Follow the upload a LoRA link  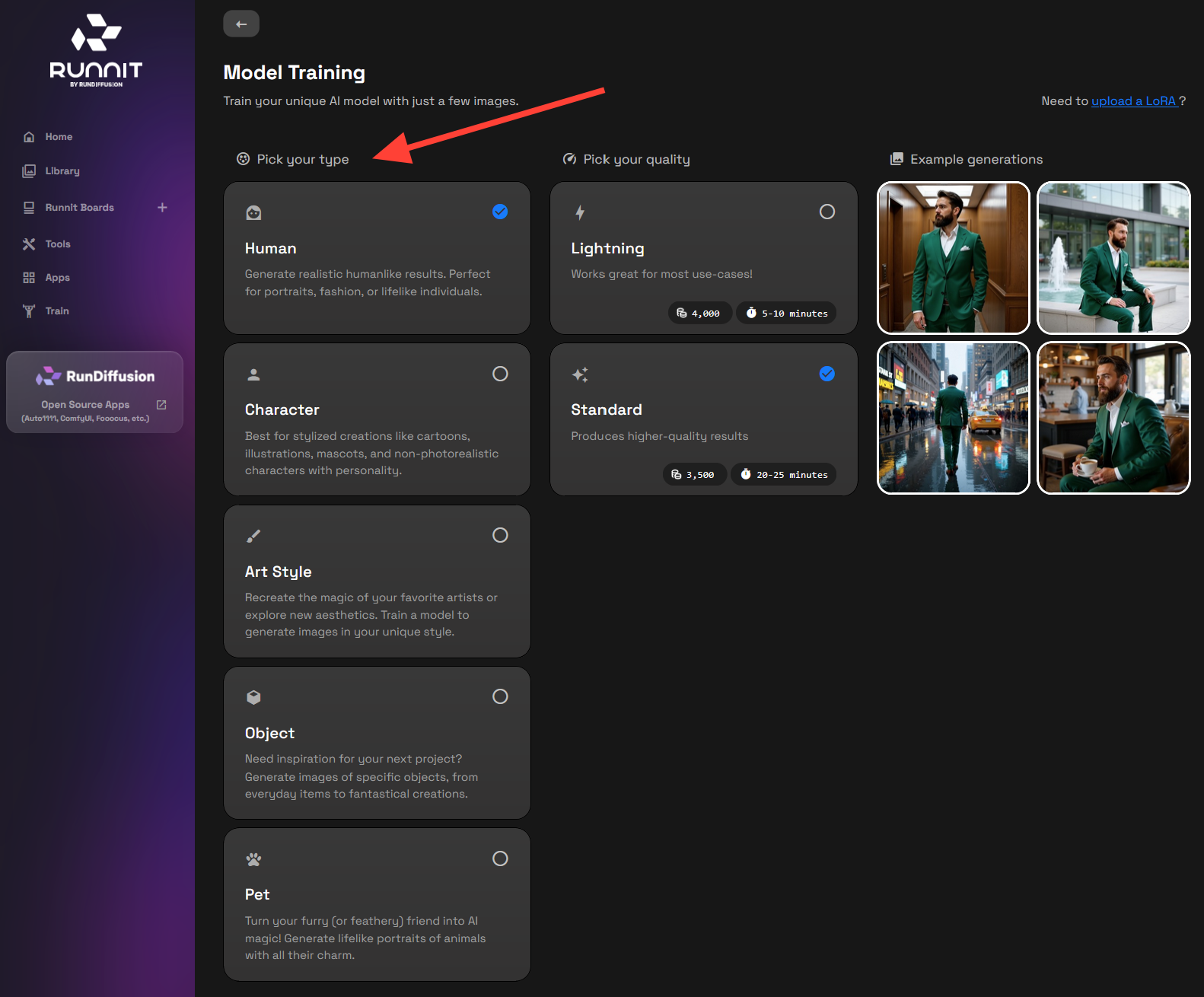pos(1133,101)
